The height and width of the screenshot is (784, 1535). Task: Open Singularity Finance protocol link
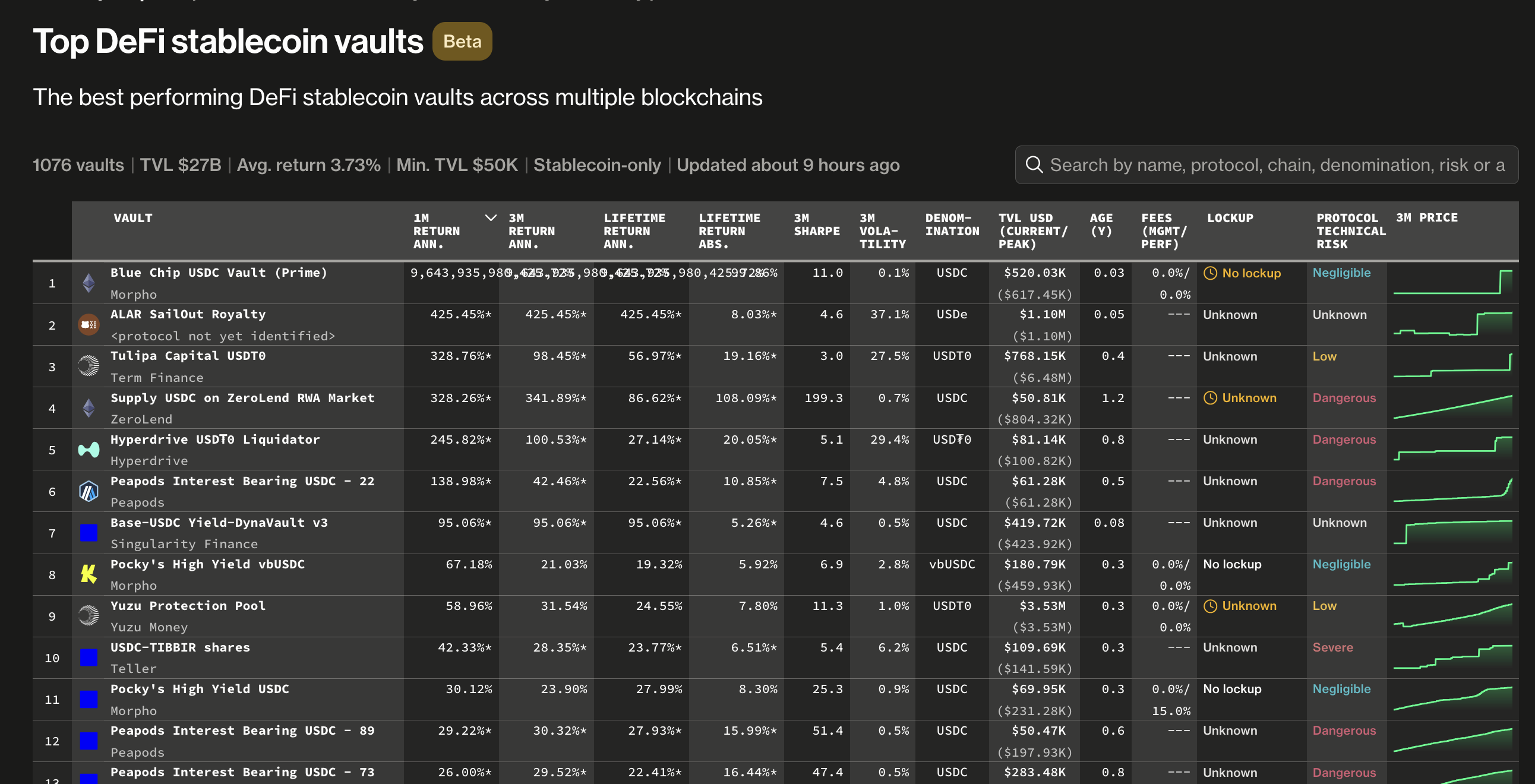pyautogui.click(x=184, y=544)
